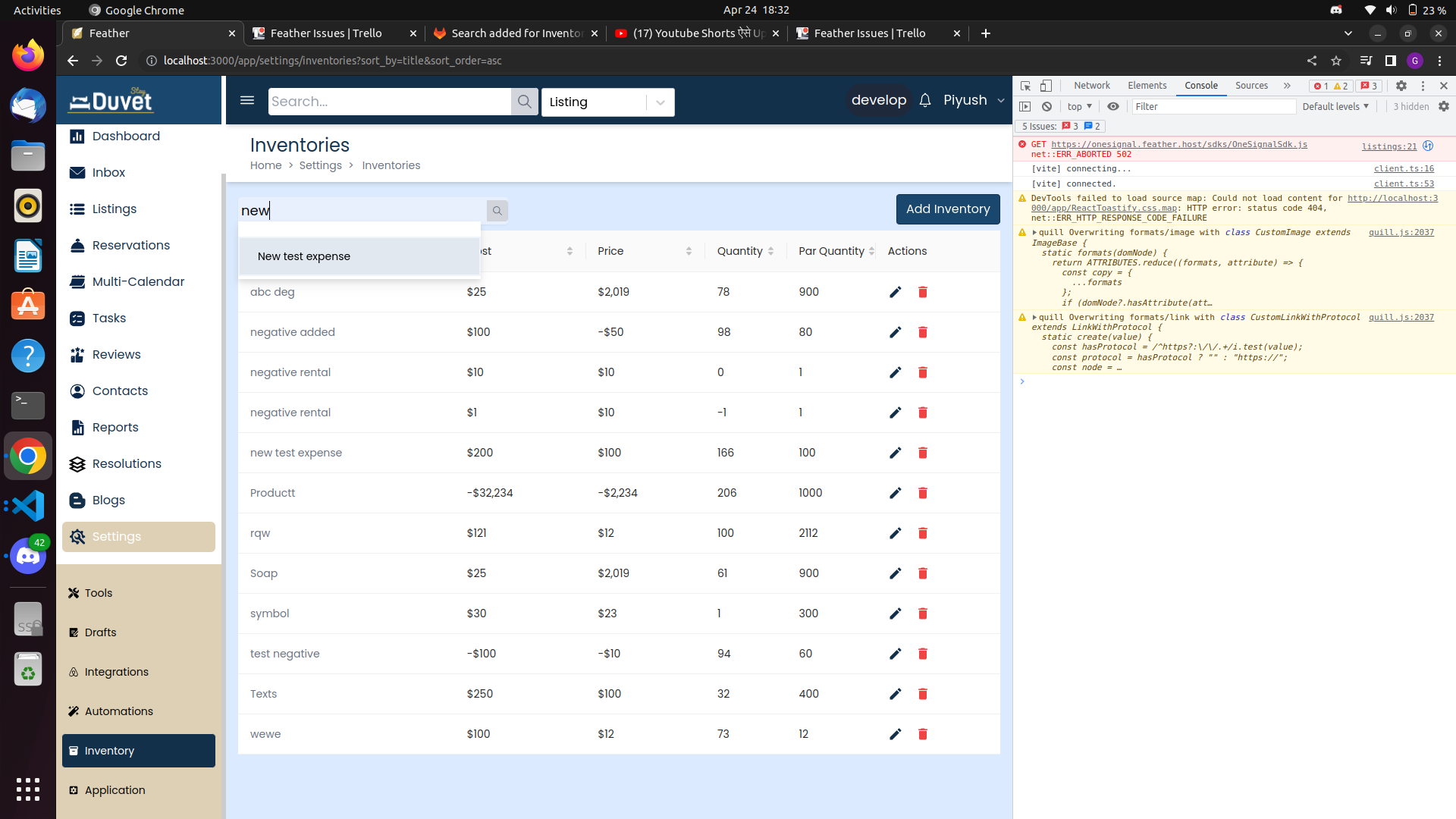
Task: Open the Multi-Calendar sidebar item
Action: (138, 282)
